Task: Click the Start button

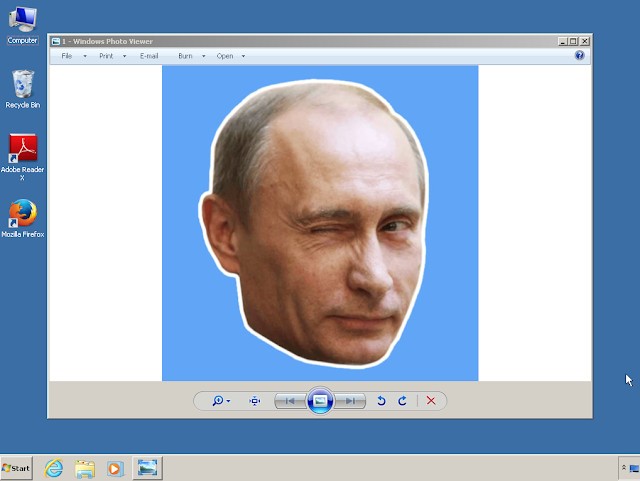Action: pyautogui.click(x=17, y=468)
